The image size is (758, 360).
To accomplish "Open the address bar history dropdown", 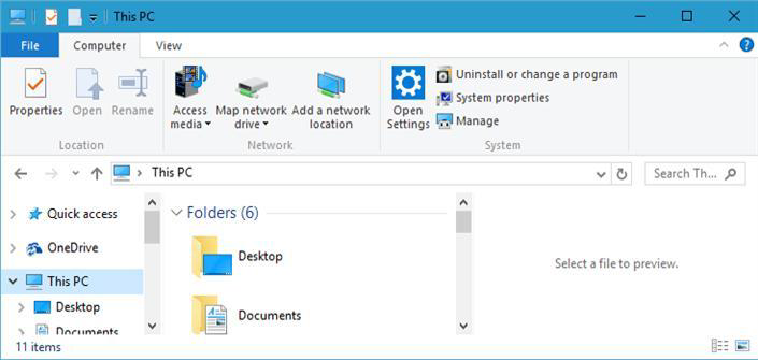I will pos(601,174).
